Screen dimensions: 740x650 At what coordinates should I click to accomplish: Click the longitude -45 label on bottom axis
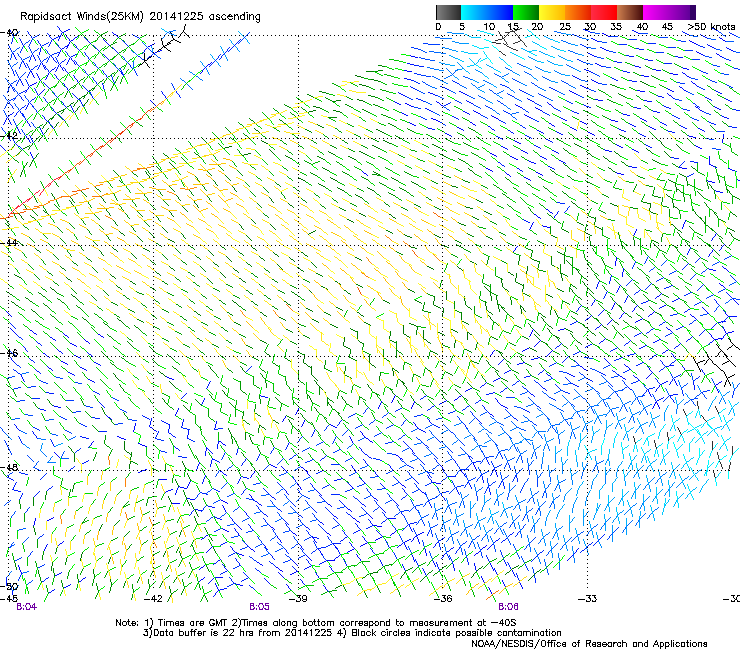(x=9, y=599)
